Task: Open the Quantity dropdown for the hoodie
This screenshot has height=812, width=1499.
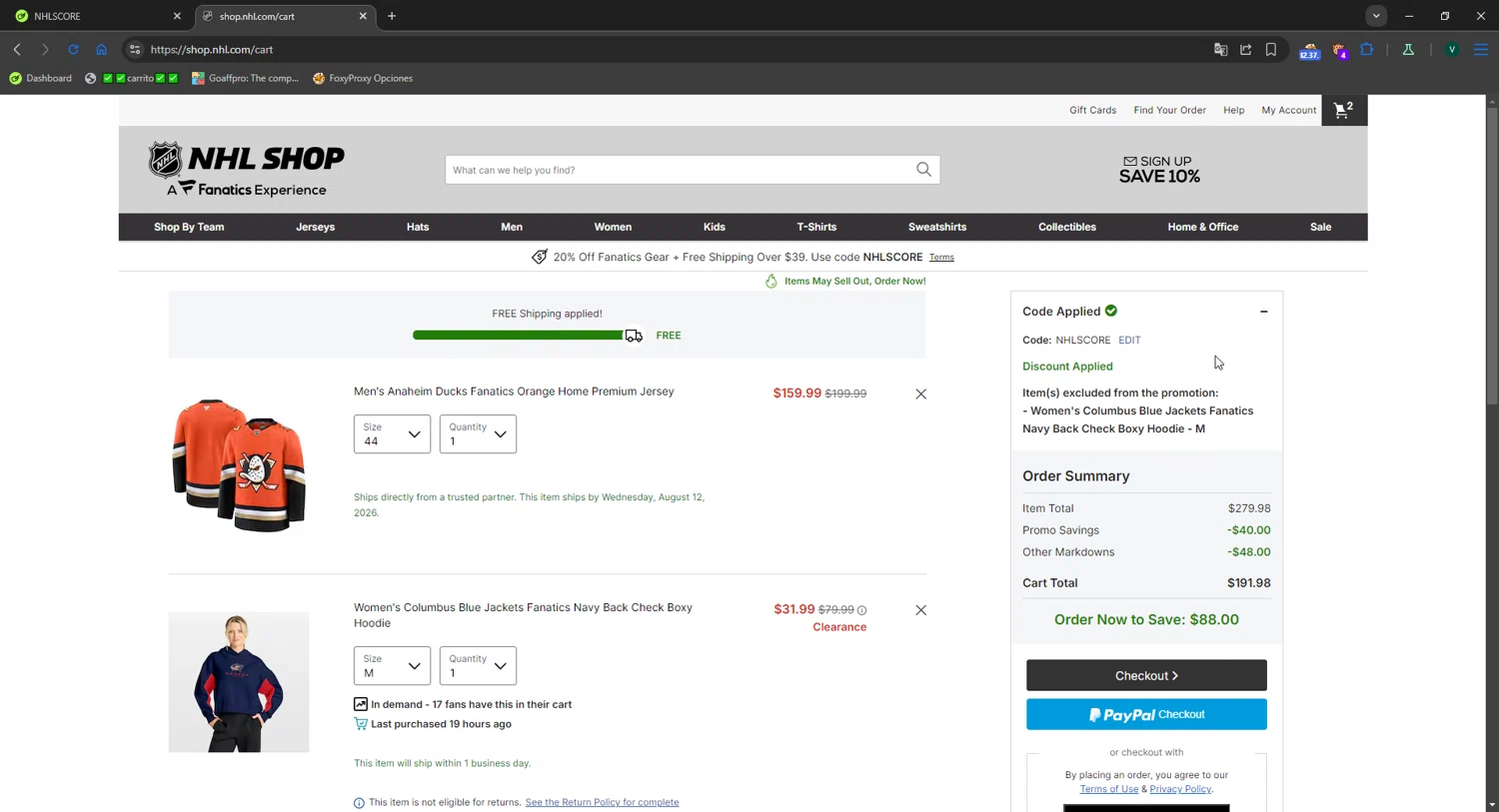Action: click(x=478, y=666)
